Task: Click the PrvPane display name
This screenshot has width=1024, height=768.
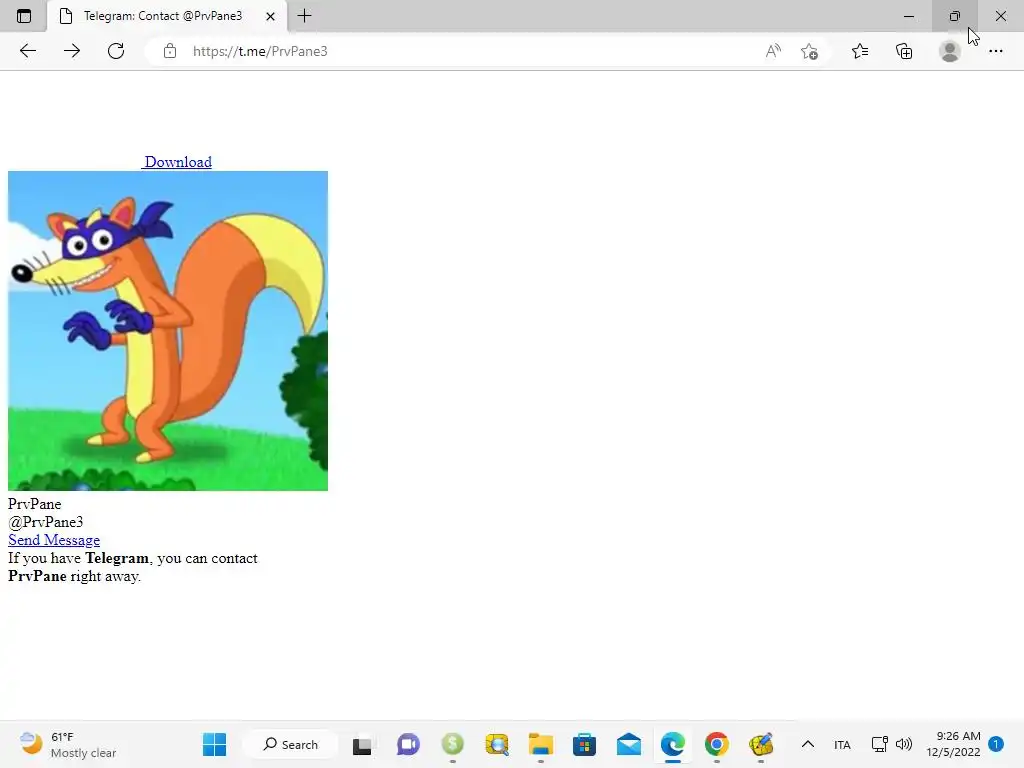Action: point(35,504)
